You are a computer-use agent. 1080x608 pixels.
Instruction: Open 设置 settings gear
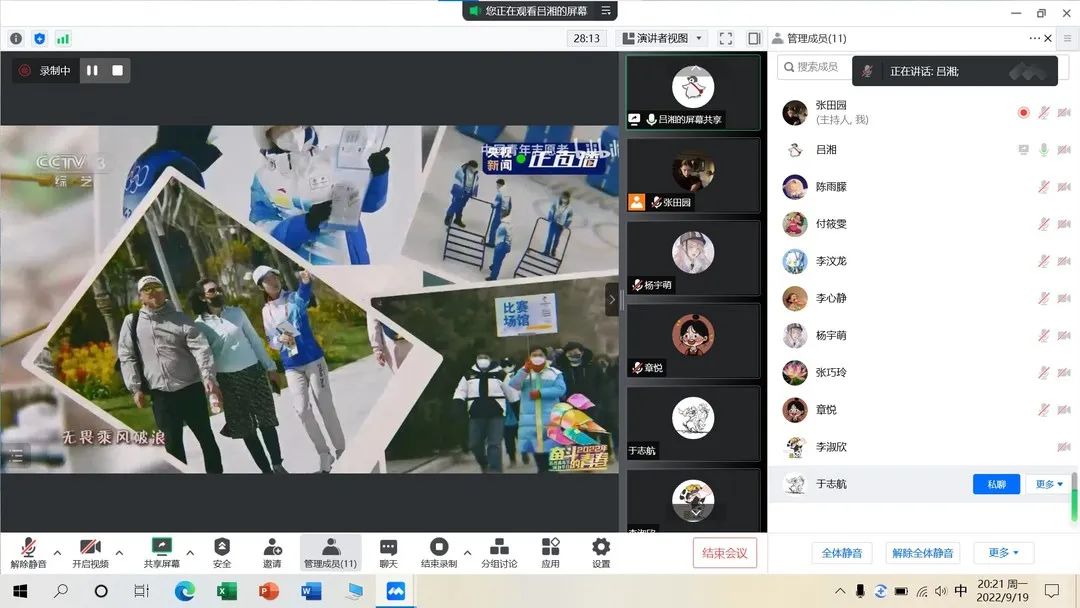(600, 552)
